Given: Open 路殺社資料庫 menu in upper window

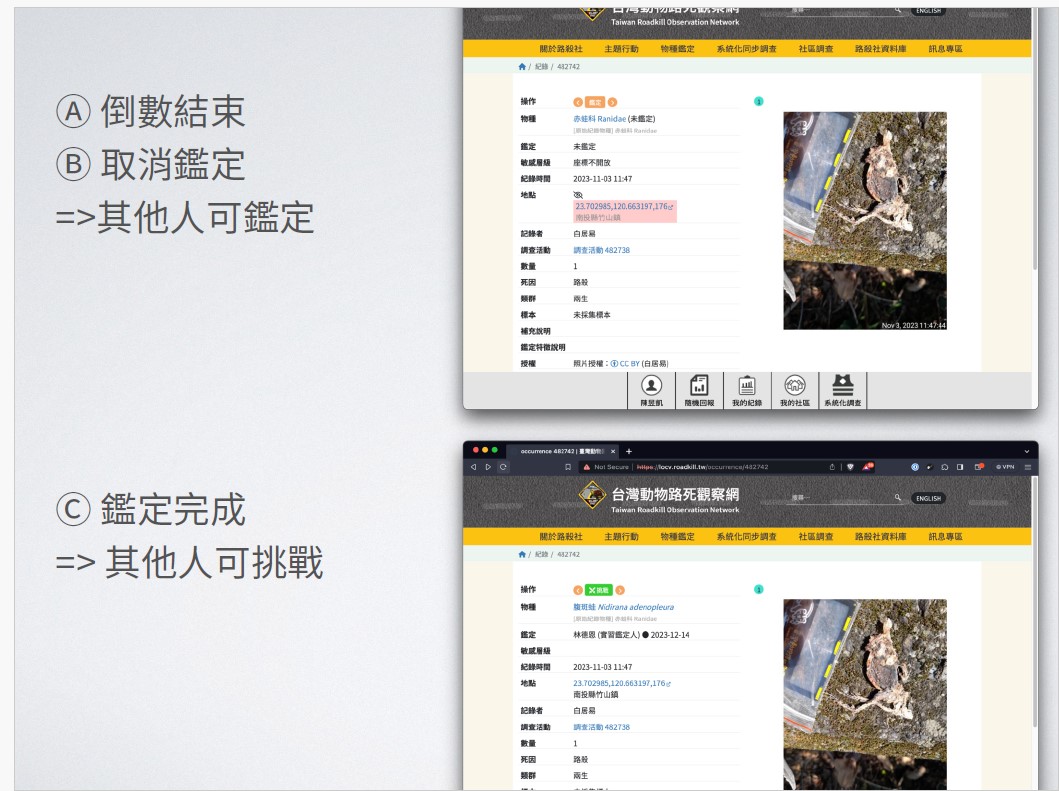Looking at the screenshot, I should coord(880,49).
